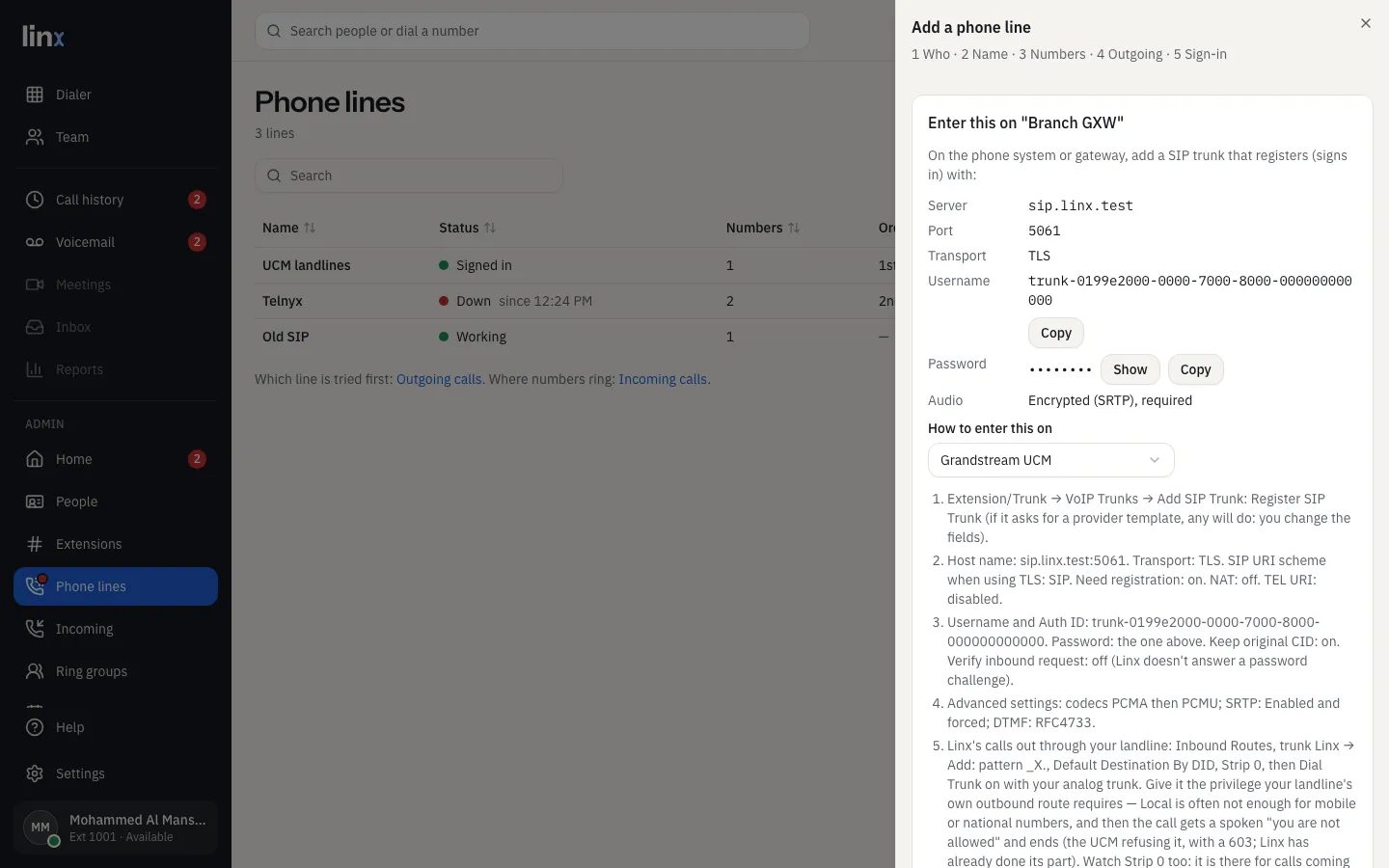The width and height of the screenshot is (1389, 868).
Task: Open Ring groups menu item
Action: click(116, 671)
